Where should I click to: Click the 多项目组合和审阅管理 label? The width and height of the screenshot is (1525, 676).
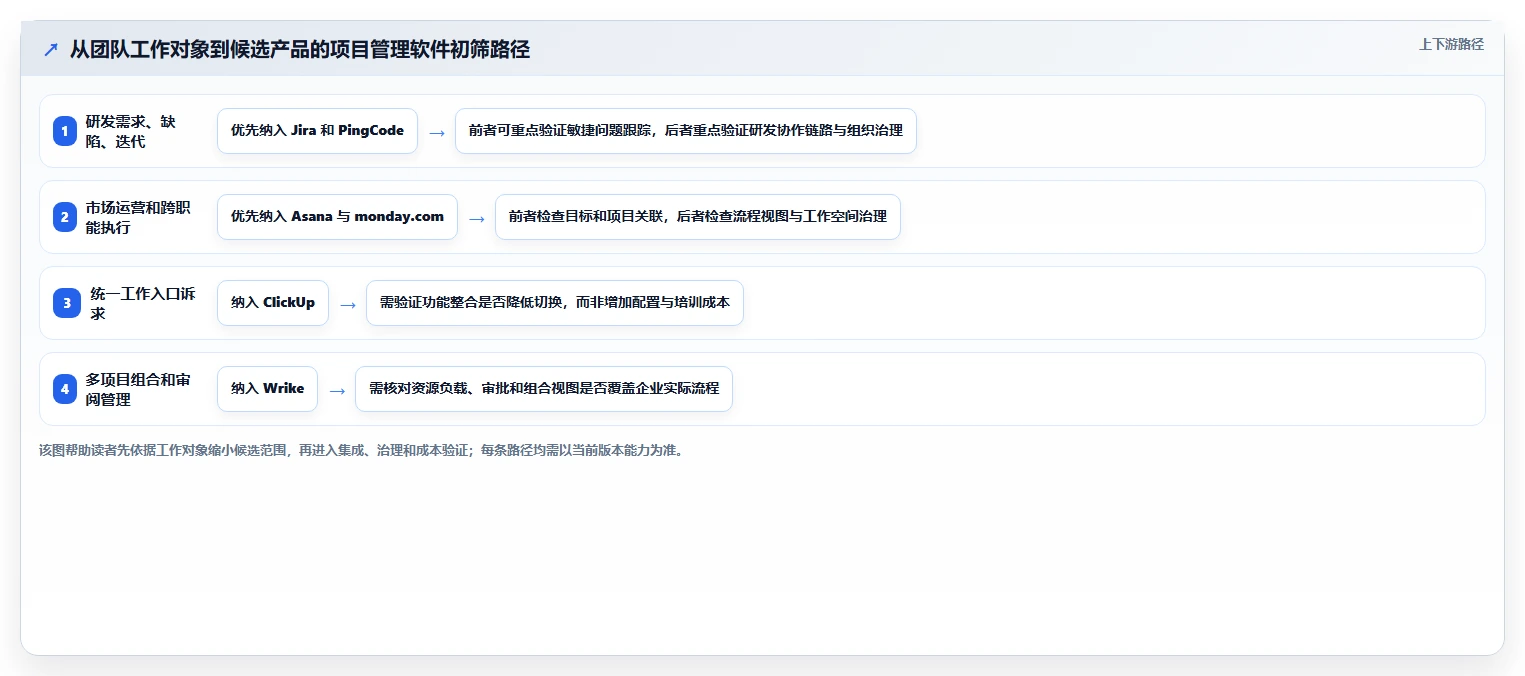point(138,389)
